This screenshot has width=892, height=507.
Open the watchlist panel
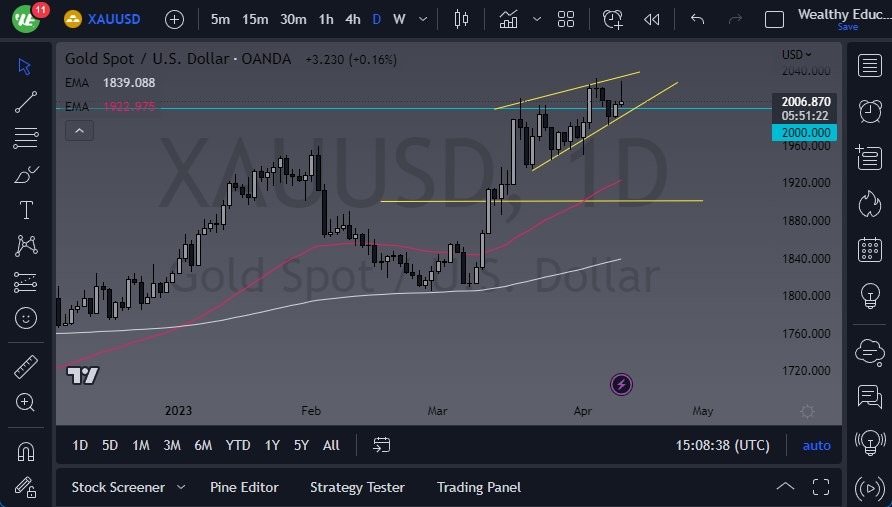869,65
